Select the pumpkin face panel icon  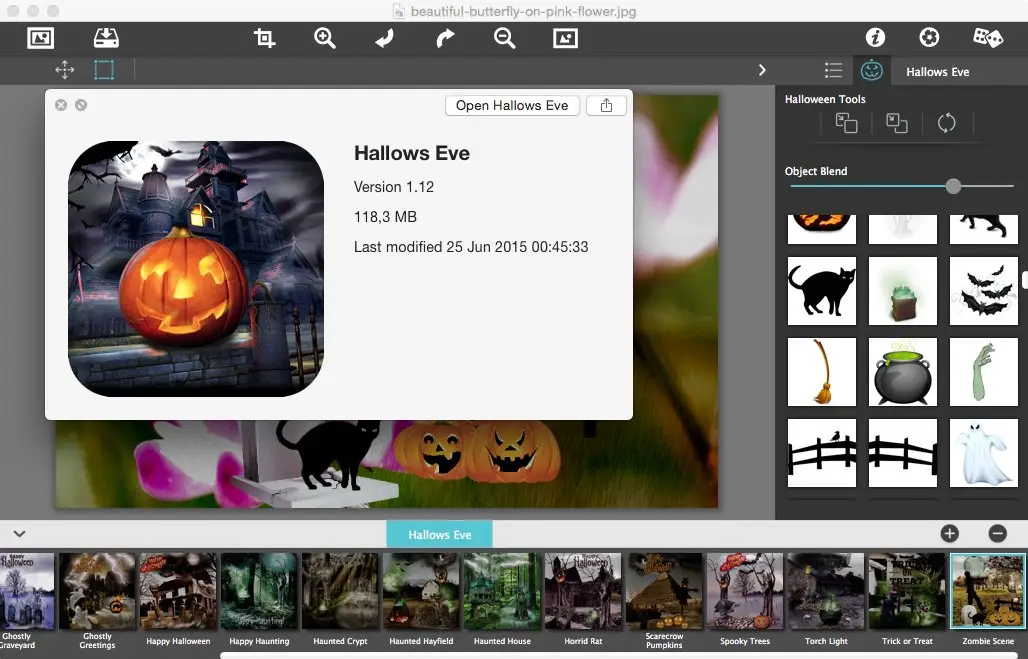point(871,70)
